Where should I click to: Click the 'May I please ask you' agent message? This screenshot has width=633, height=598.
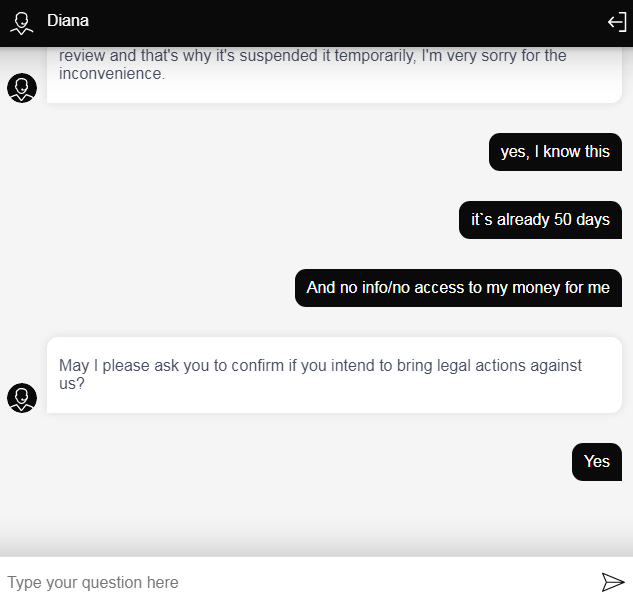[334, 375]
